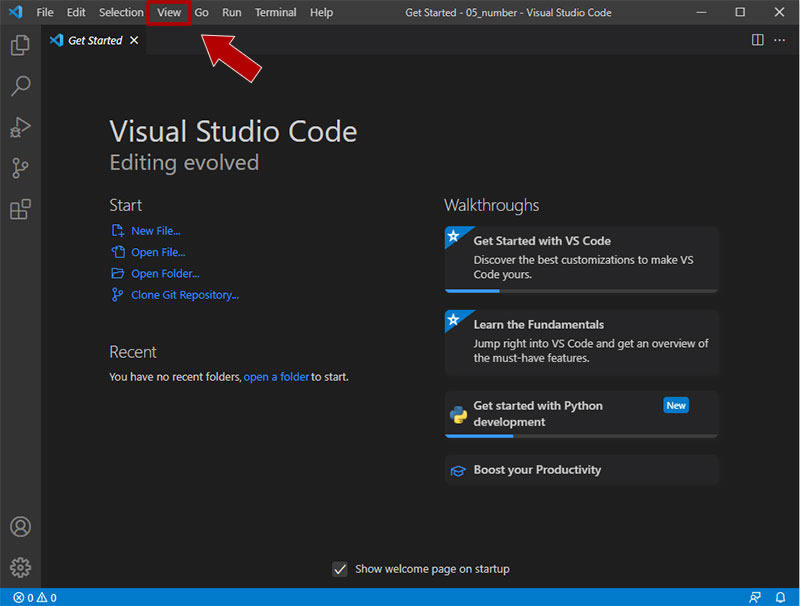Click the Open Folder icon beside its link

118,273
